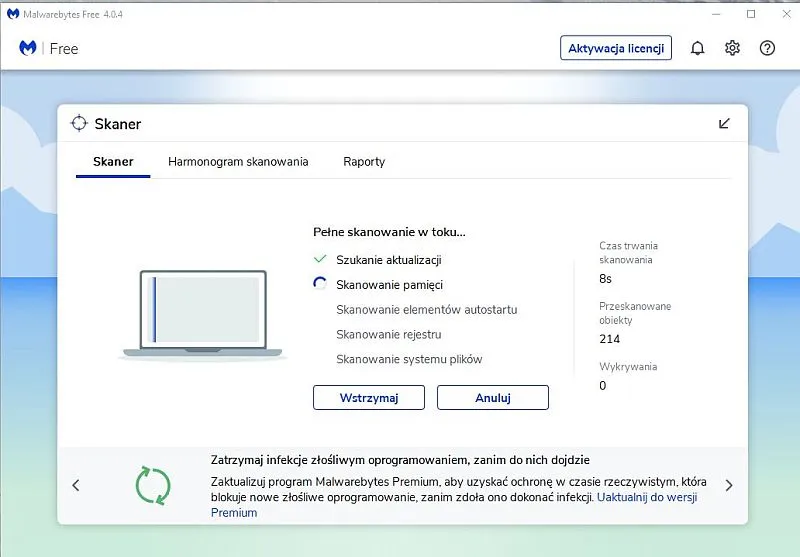Pause the scan with Wstrzymaj
Viewport: 800px width, 557px height.
tap(369, 397)
